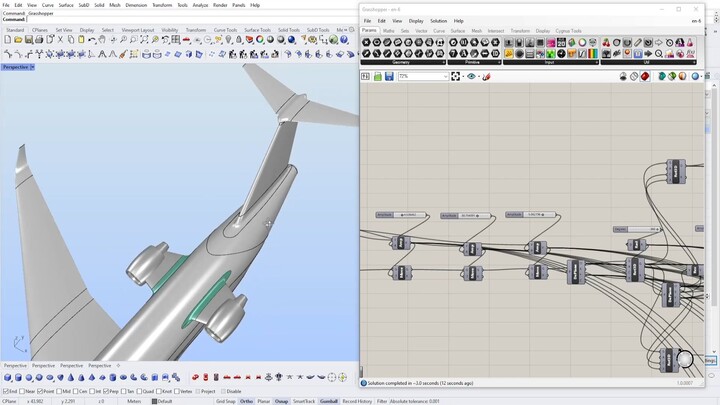Click the Zoom Extents icon in Grasshopper toolbar
Image resolution: width=720 pixels, height=405 pixels.
[456, 76]
